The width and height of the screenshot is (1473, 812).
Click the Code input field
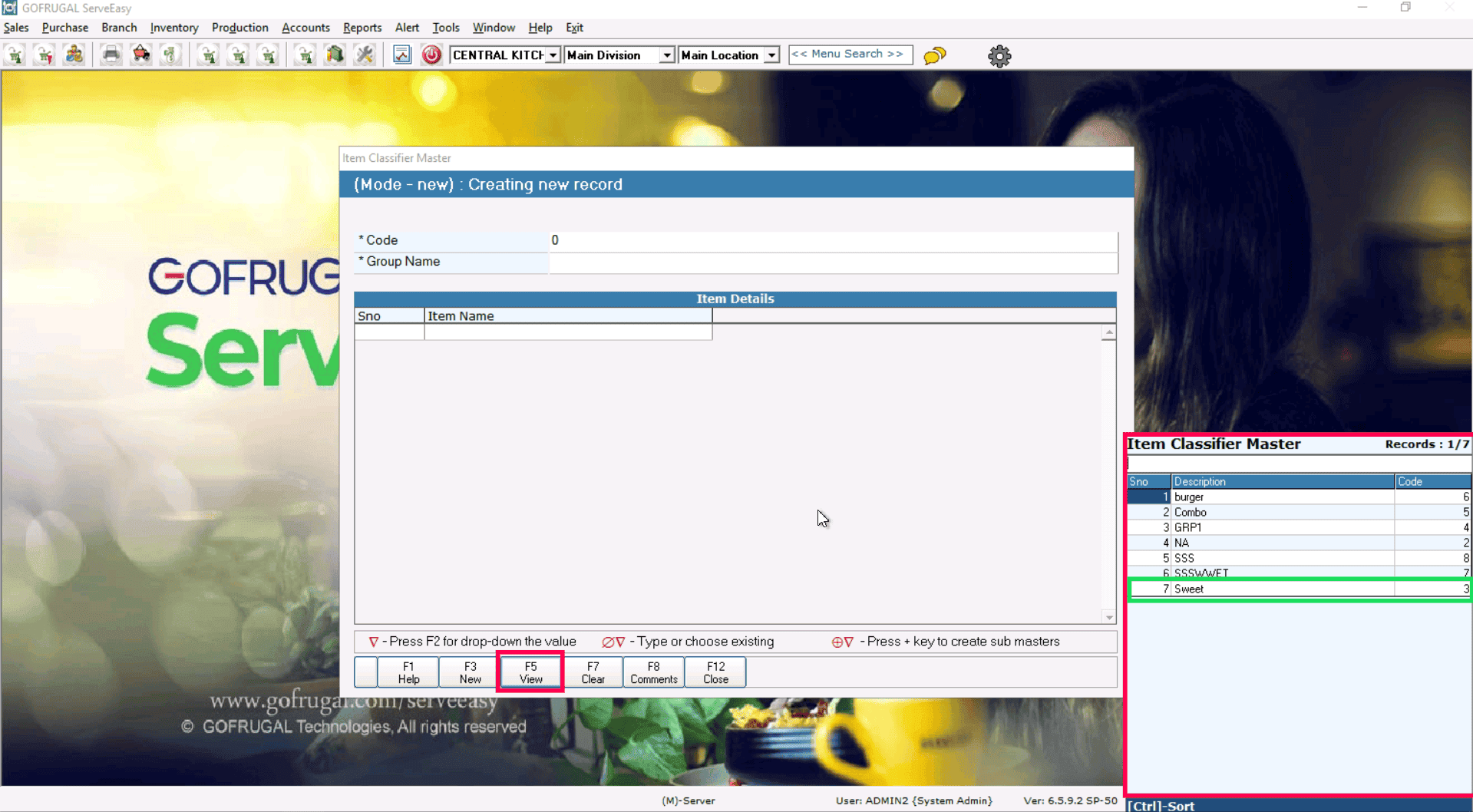[833, 240]
